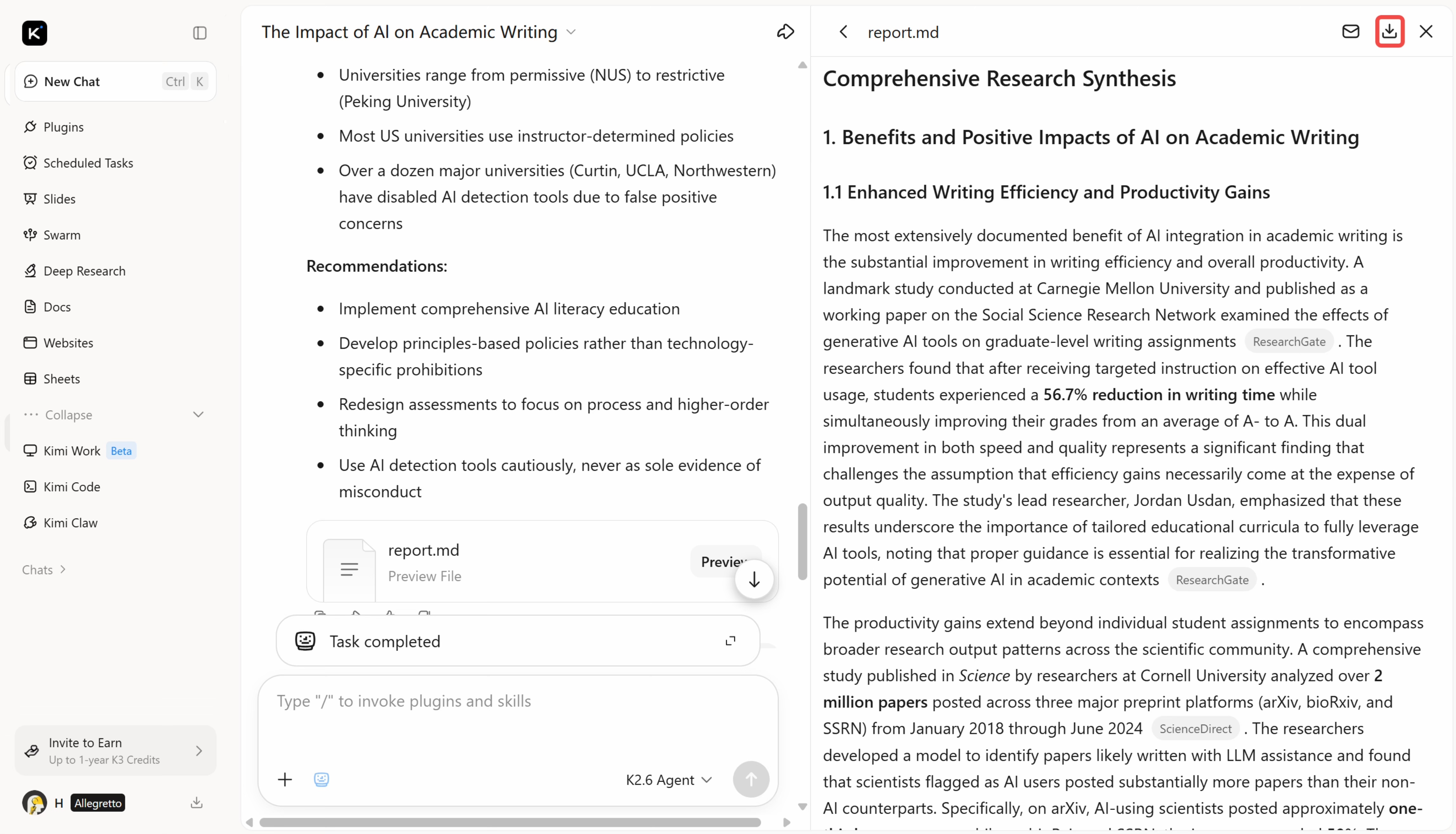Screen dimensions: 1456x834
Task: Click the first ResearchGate citation link
Action: click(1289, 341)
